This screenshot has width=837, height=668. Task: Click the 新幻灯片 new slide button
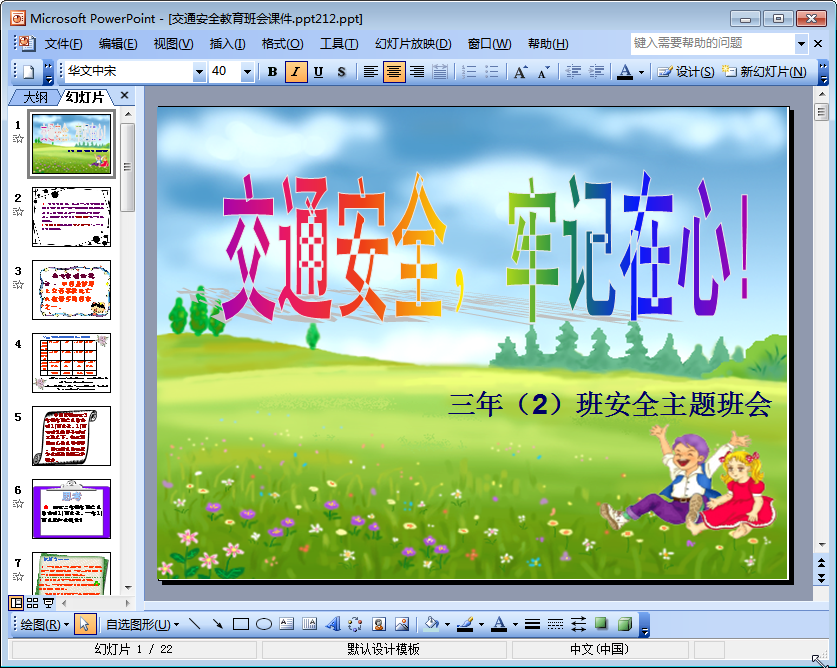tap(765, 71)
